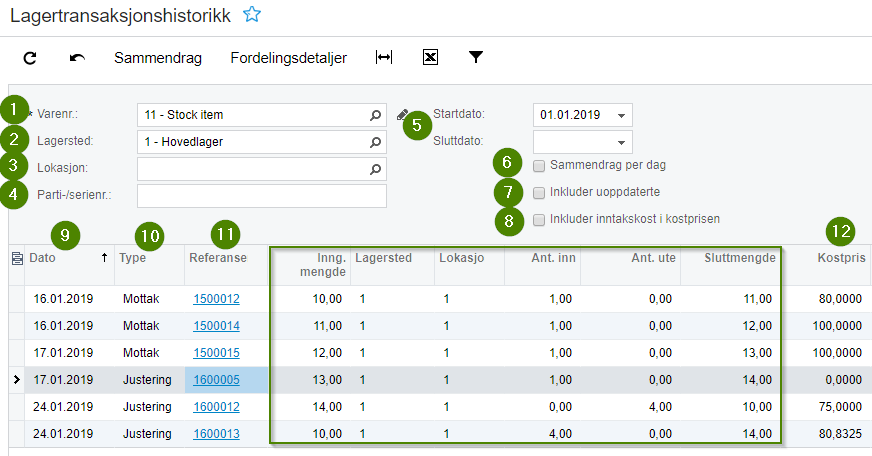Click the Kostpris column header
Image resolution: width=872 pixels, height=456 pixels.
pyautogui.click(x=826, y=265)
